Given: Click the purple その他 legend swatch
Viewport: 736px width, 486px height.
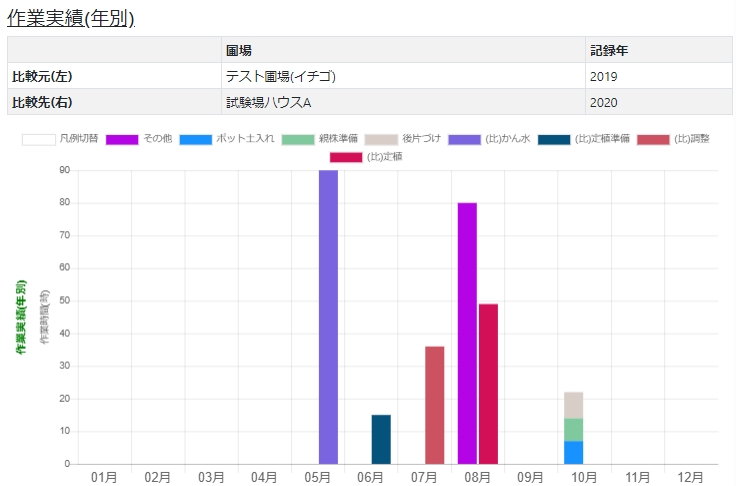Looking at the screenshot, I should pos(122,139).
